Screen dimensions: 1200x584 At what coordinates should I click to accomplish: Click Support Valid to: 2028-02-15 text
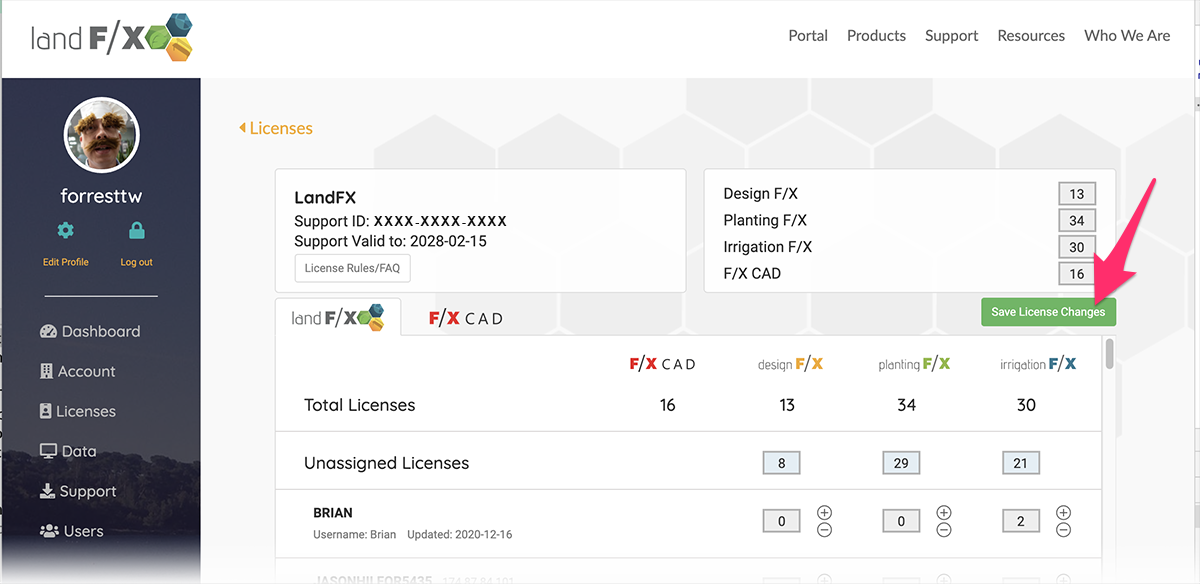(x=391, y=241)
